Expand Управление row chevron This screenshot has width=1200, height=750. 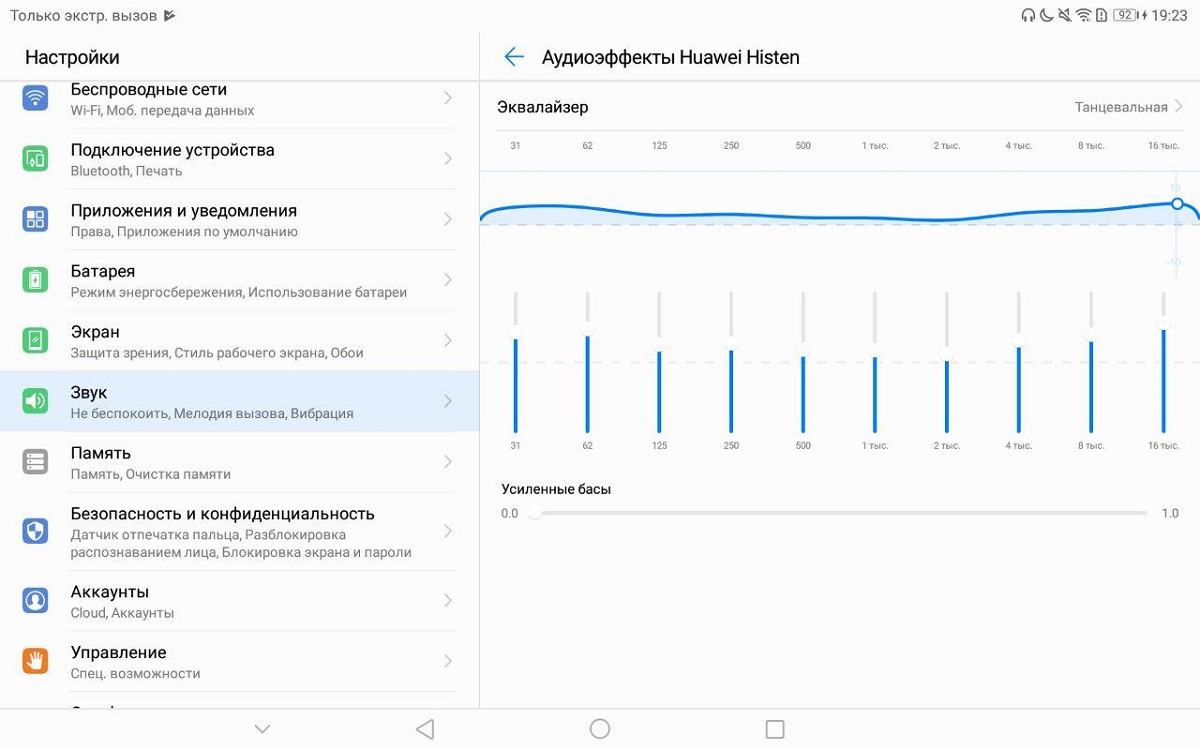(447, 661)
